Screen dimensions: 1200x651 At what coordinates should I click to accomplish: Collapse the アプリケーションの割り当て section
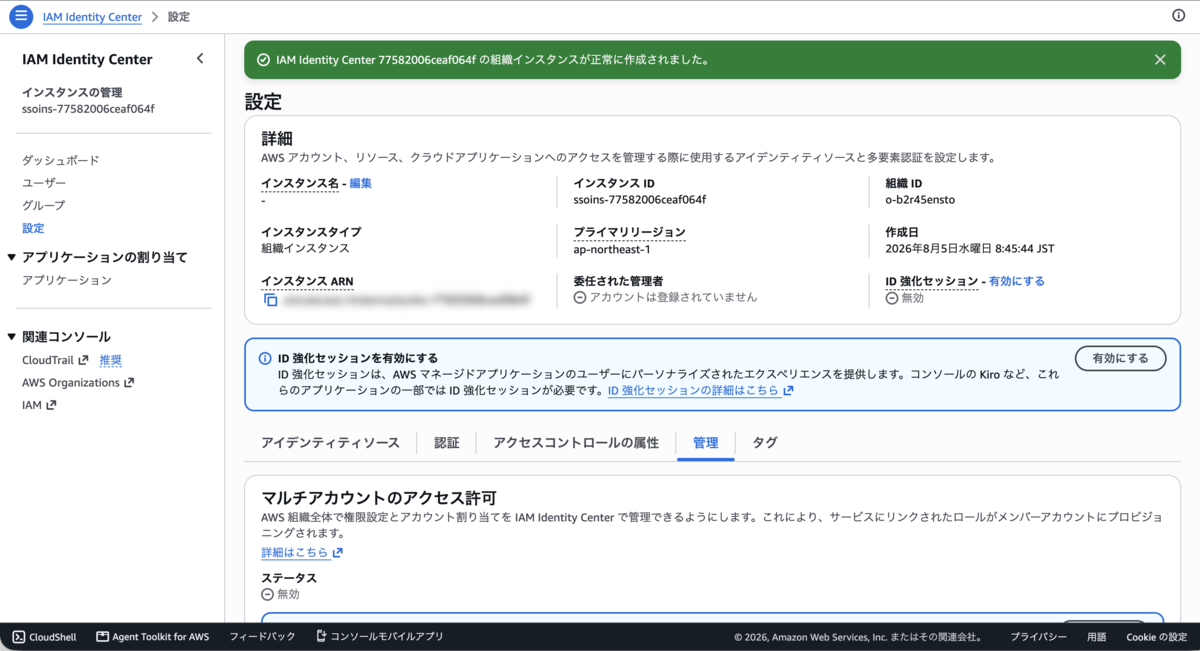12,257
